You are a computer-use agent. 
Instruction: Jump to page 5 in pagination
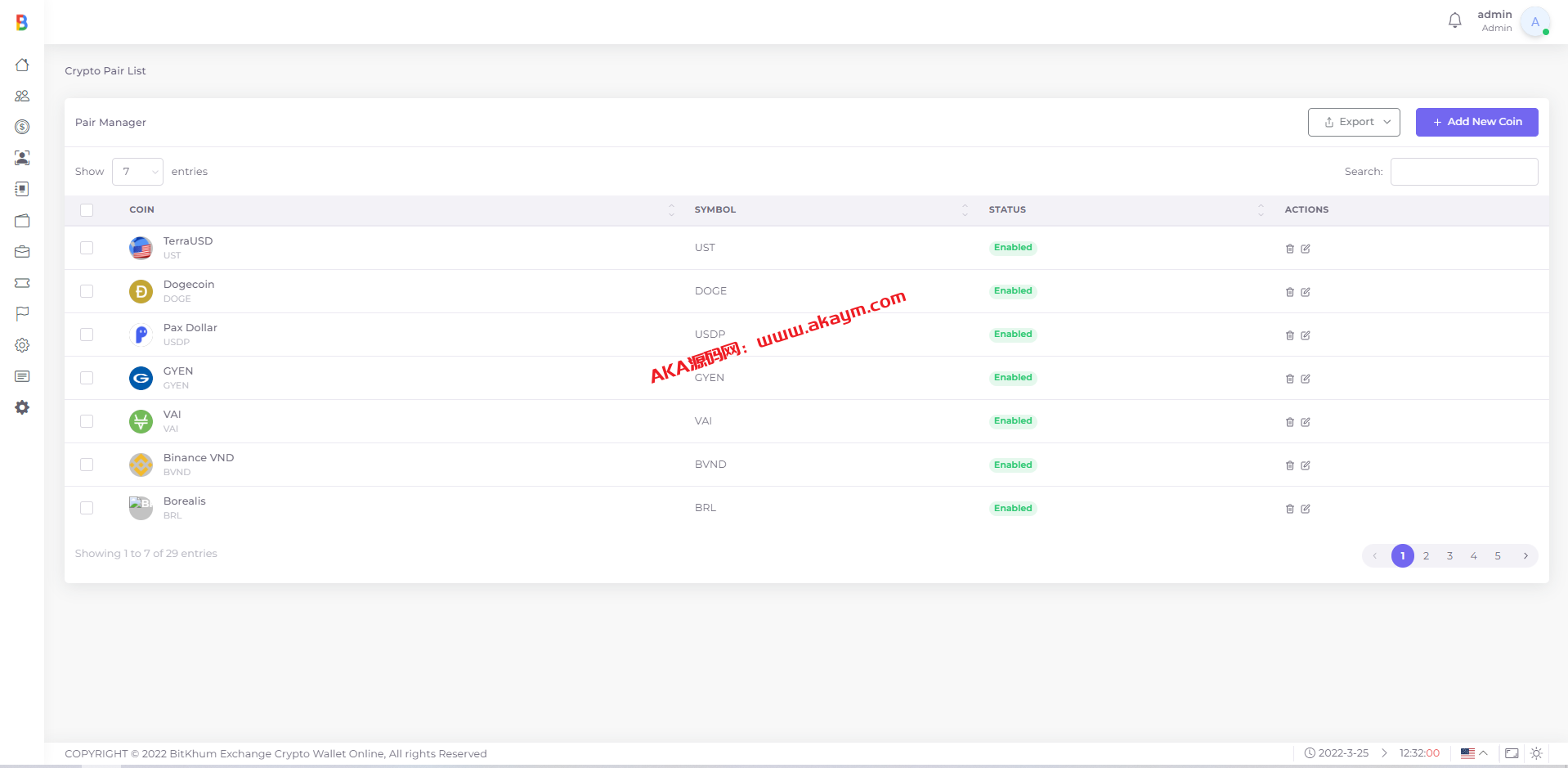1497,556
